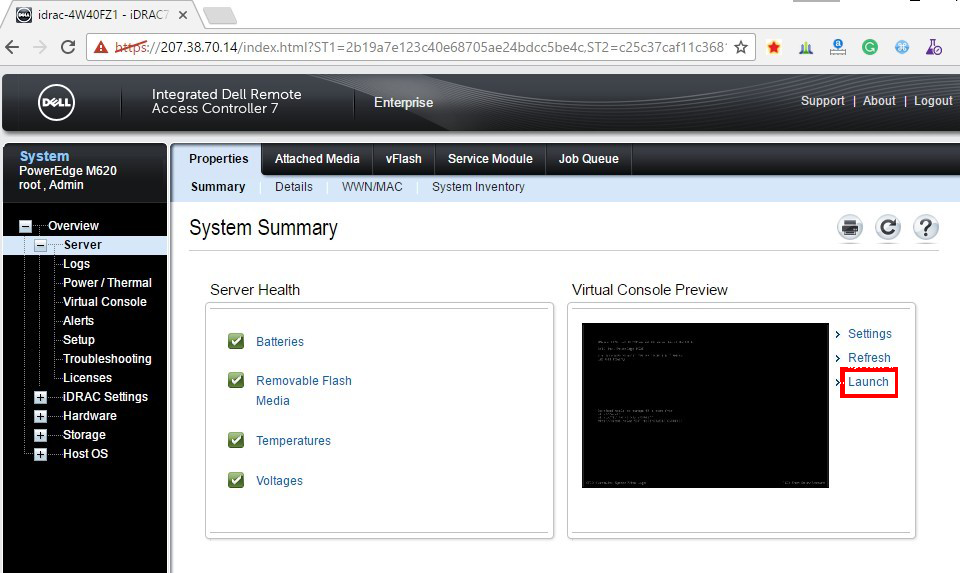This screenshot has height=573, width=960.
Task: Select the Summary sub-tab
Action: point(218,187)
